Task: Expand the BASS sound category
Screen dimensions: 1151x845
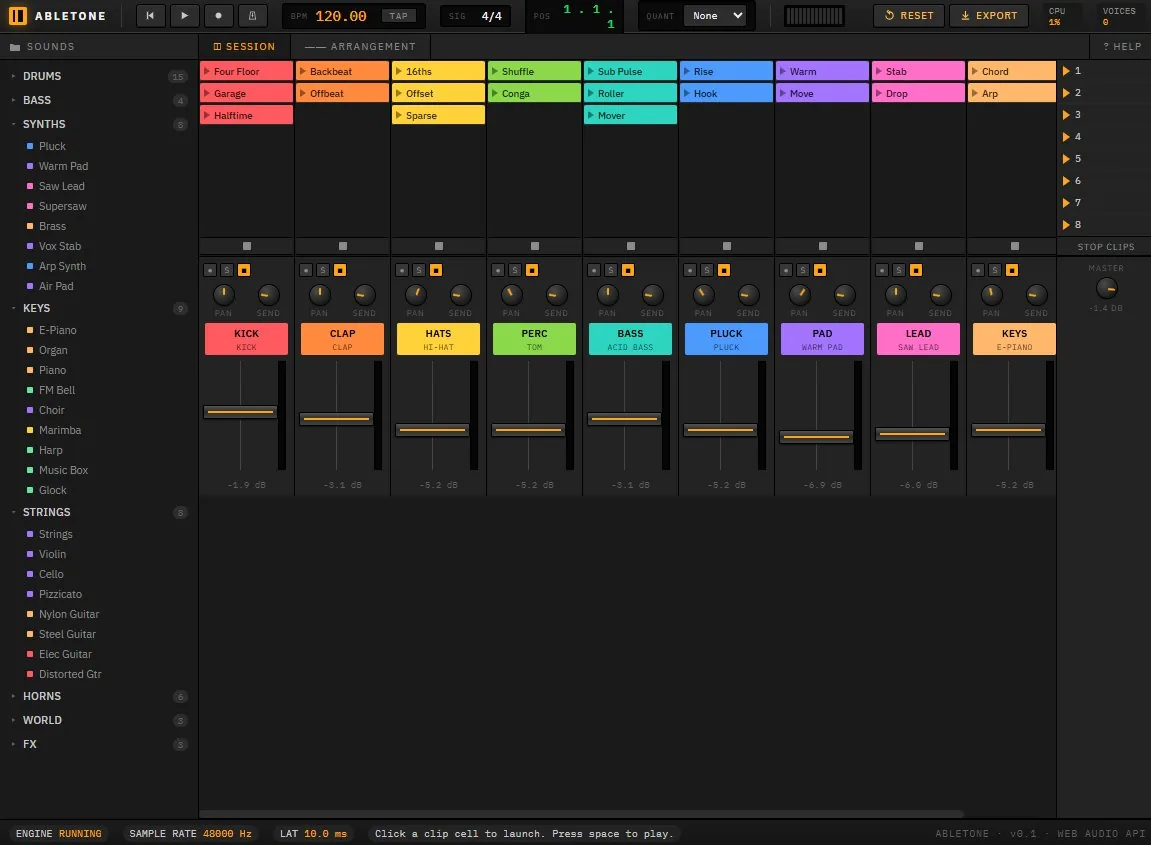Action: (99, 100)
